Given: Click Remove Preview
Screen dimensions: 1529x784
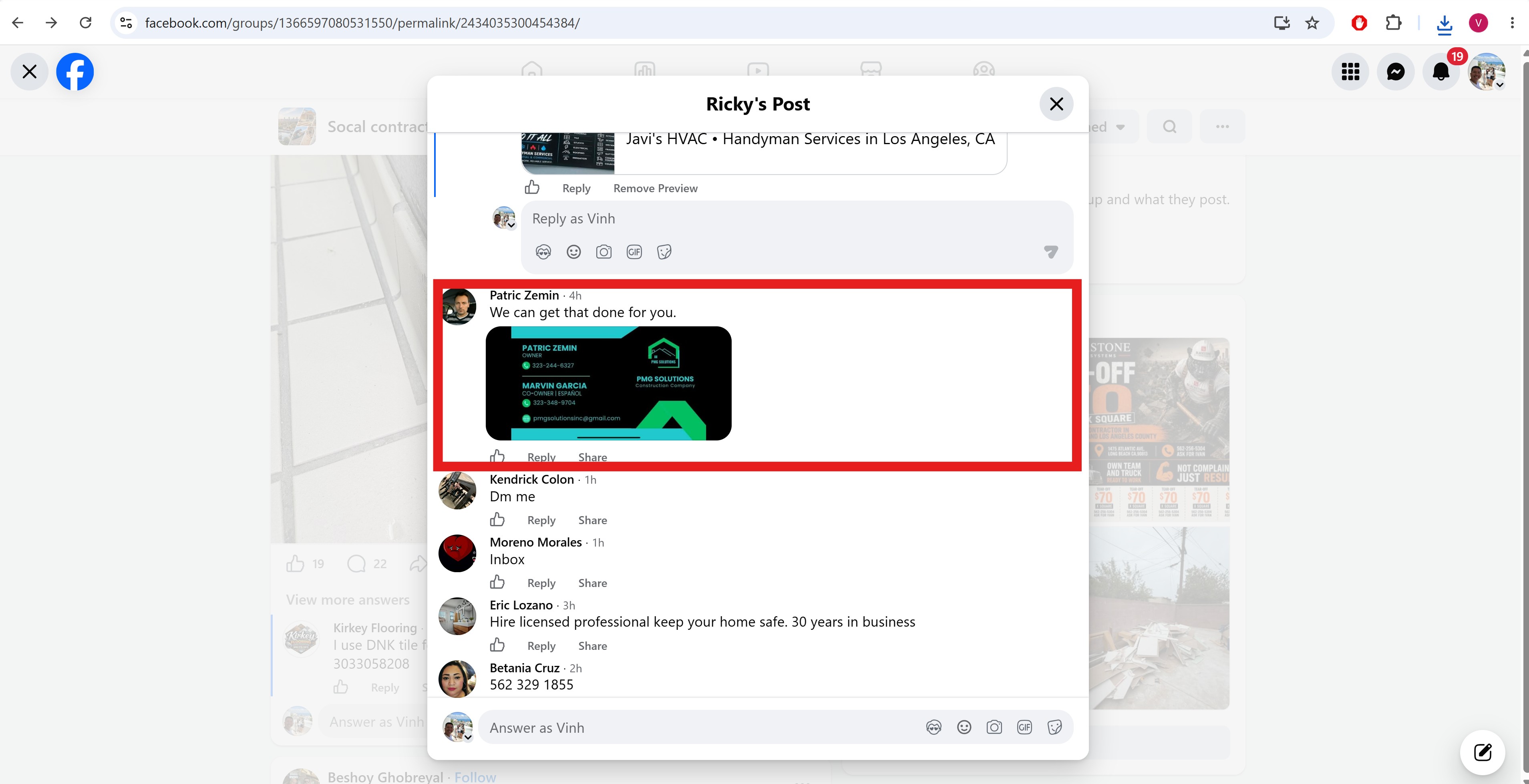Looking at the screenshot, I should click(x=655, y=188).
